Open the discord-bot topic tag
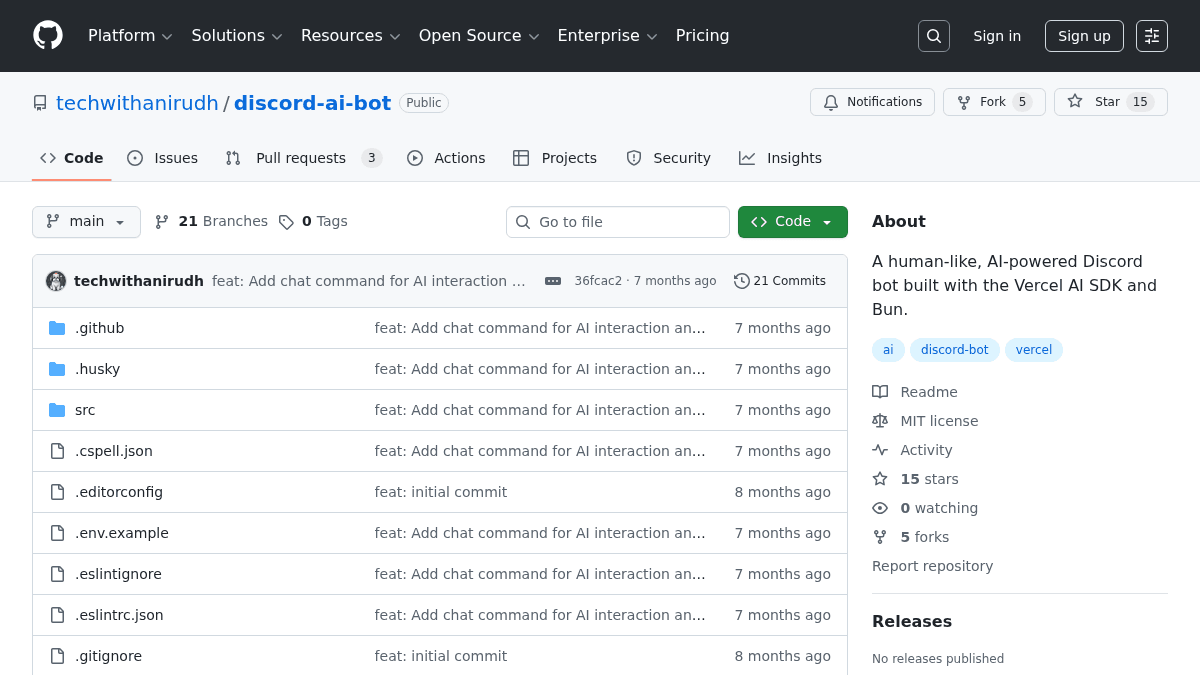1200x675 pixels. click(x=954, y=350)
